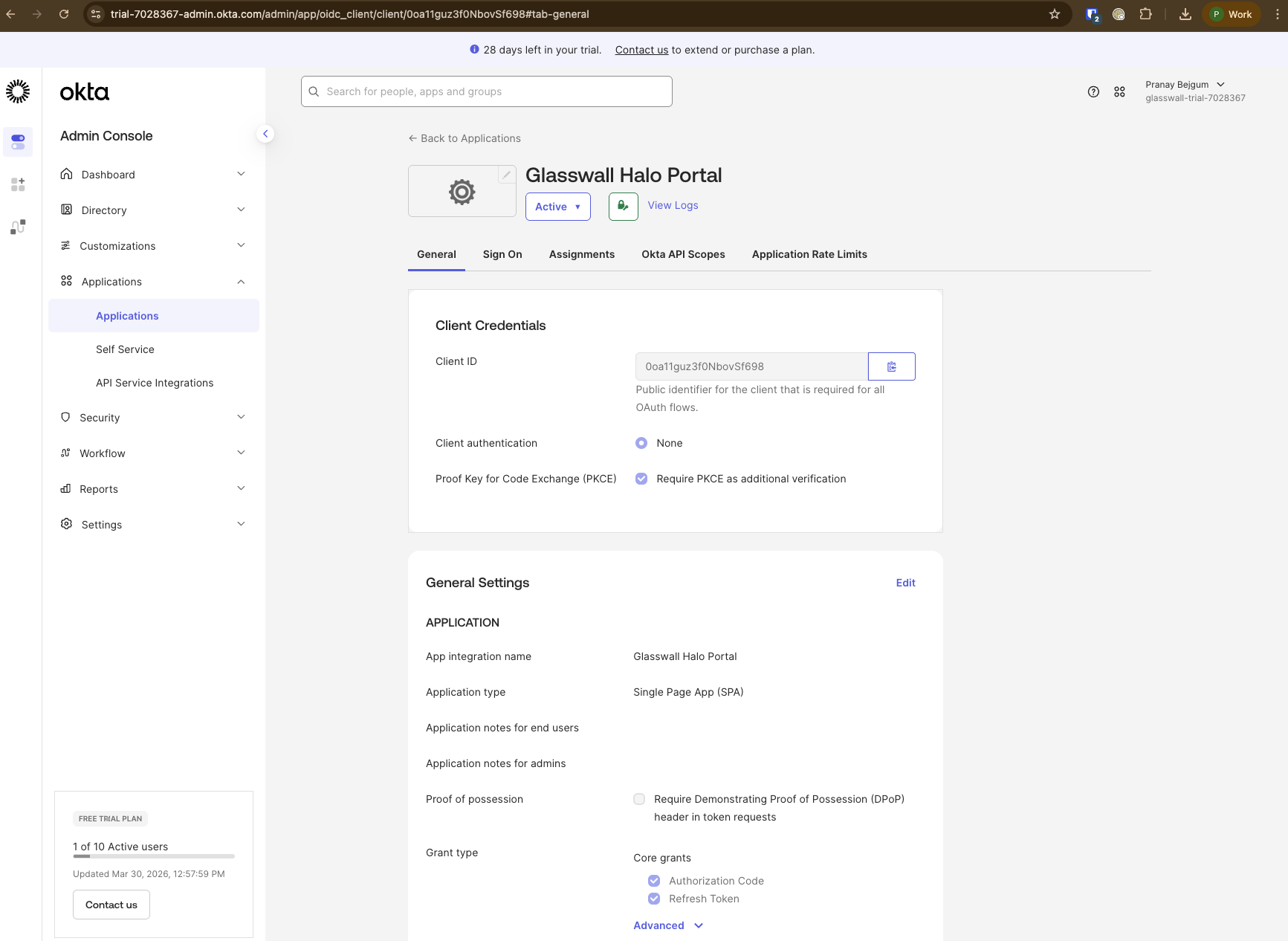Copy the Client ID with clipboard icon
The image size is (1288, 941).
892,366
